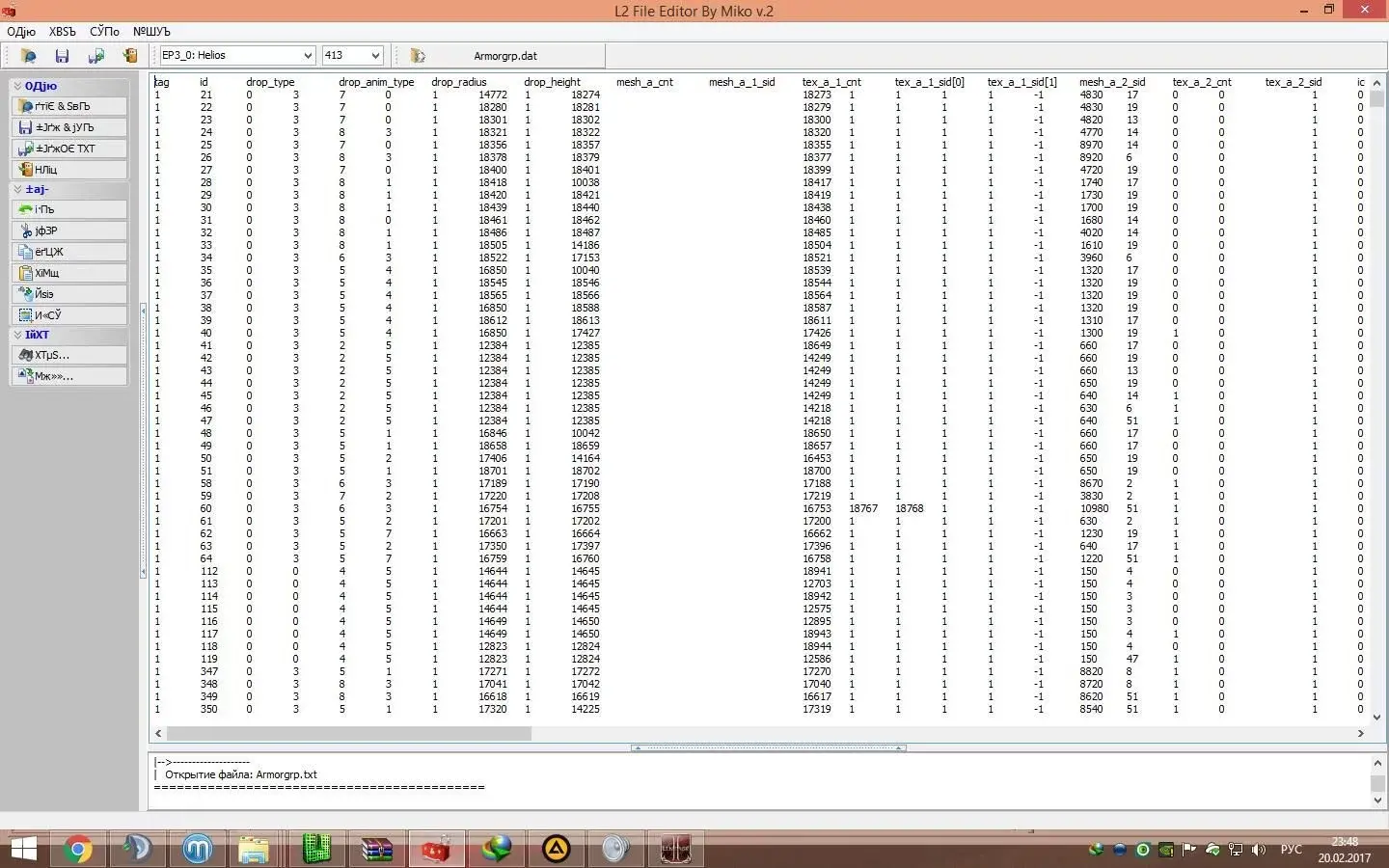Click value 14772 in the first data row

coord(493,95)
